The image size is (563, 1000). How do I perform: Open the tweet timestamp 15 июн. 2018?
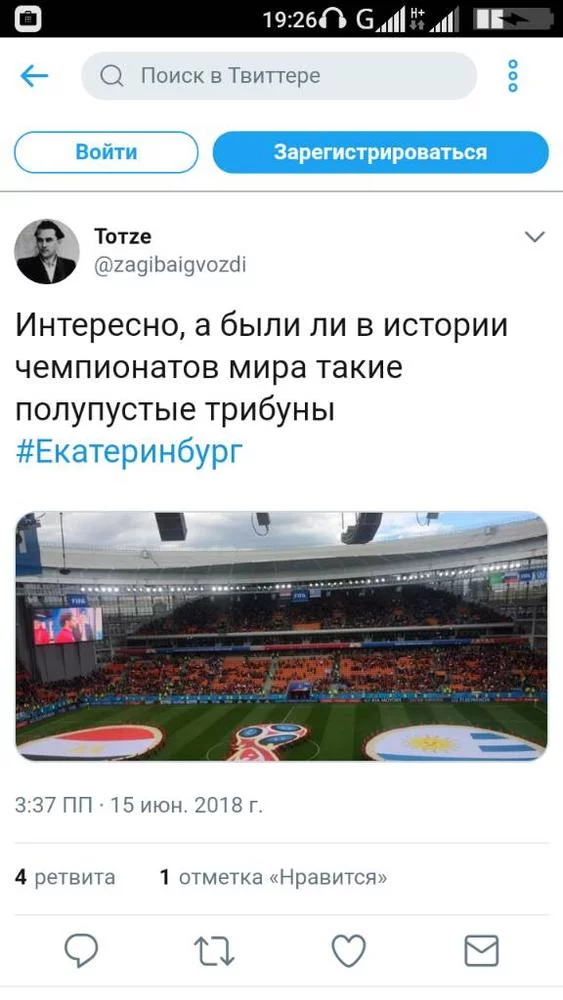139,805
